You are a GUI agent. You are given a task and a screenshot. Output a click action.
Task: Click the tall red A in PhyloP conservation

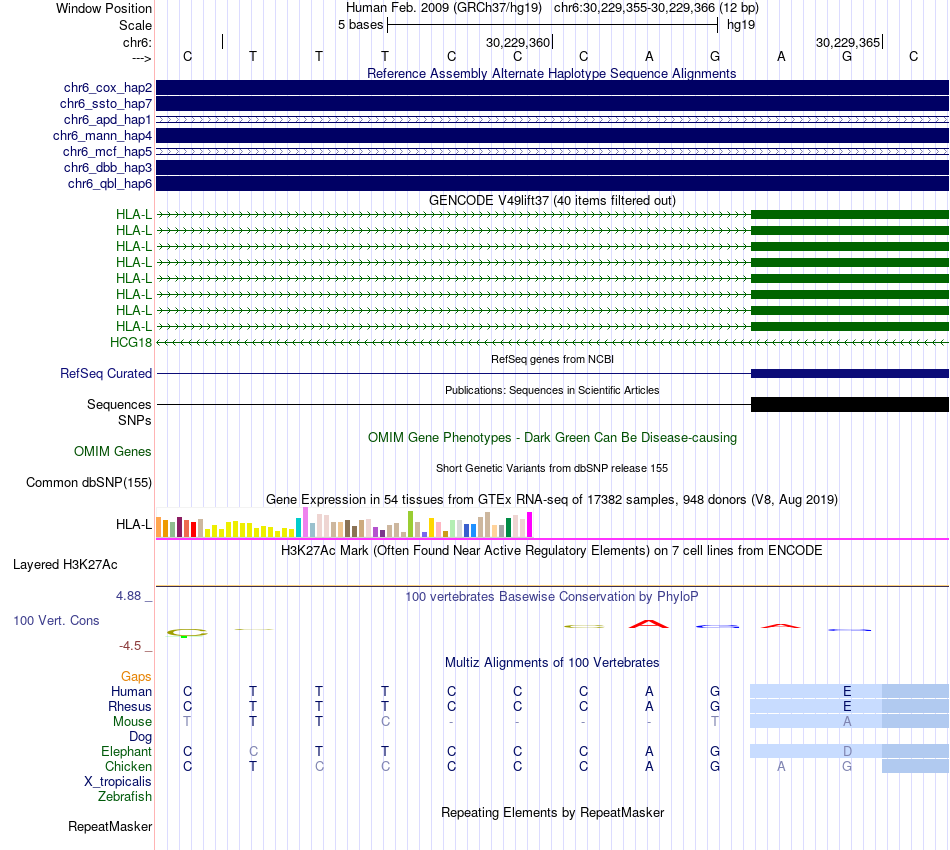click(x=649, y=624)
